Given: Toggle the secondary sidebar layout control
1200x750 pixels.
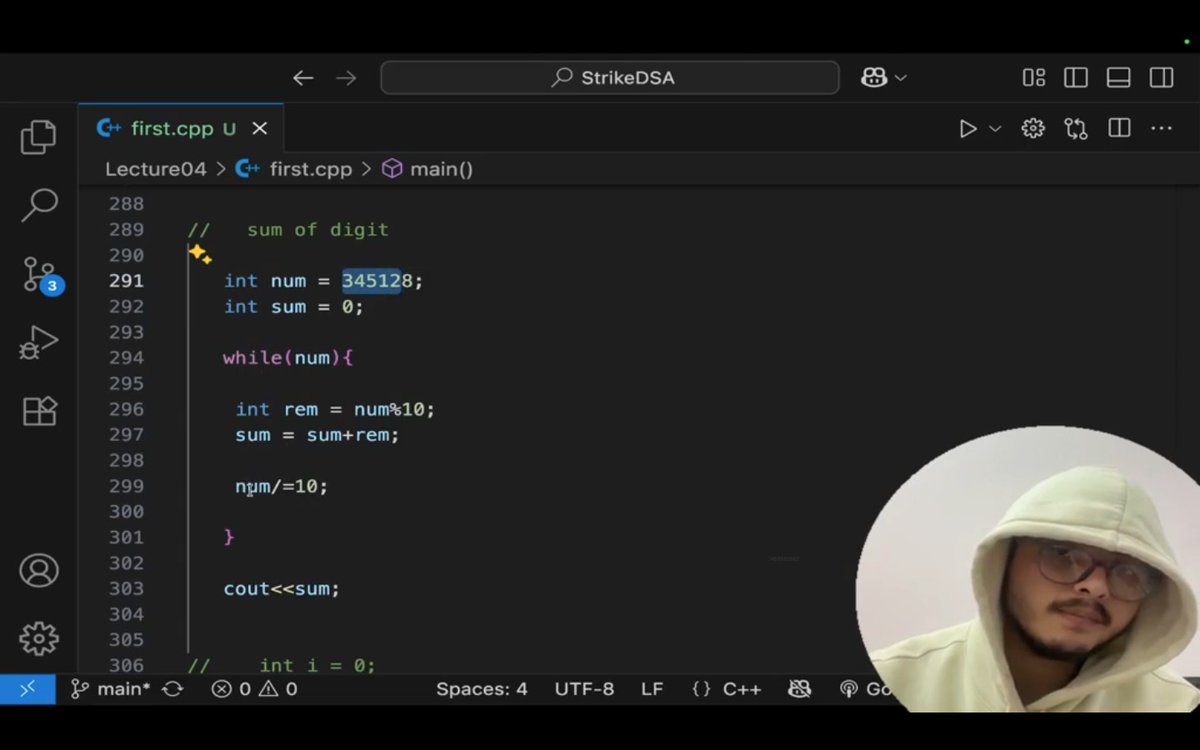Looking at the screenshot, I should (1160, 77).
